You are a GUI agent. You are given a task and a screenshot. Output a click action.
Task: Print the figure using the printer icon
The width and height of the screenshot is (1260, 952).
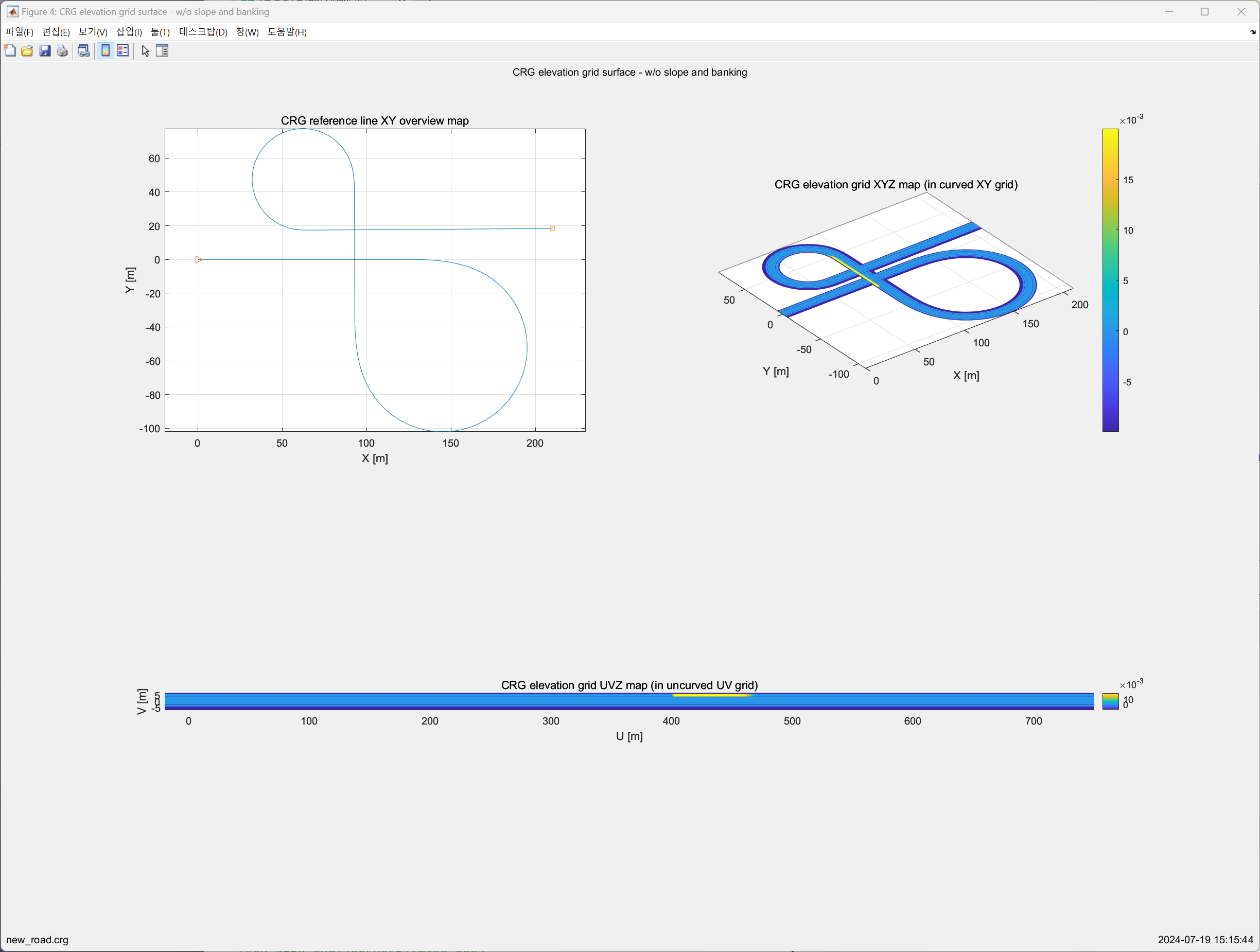62,50
